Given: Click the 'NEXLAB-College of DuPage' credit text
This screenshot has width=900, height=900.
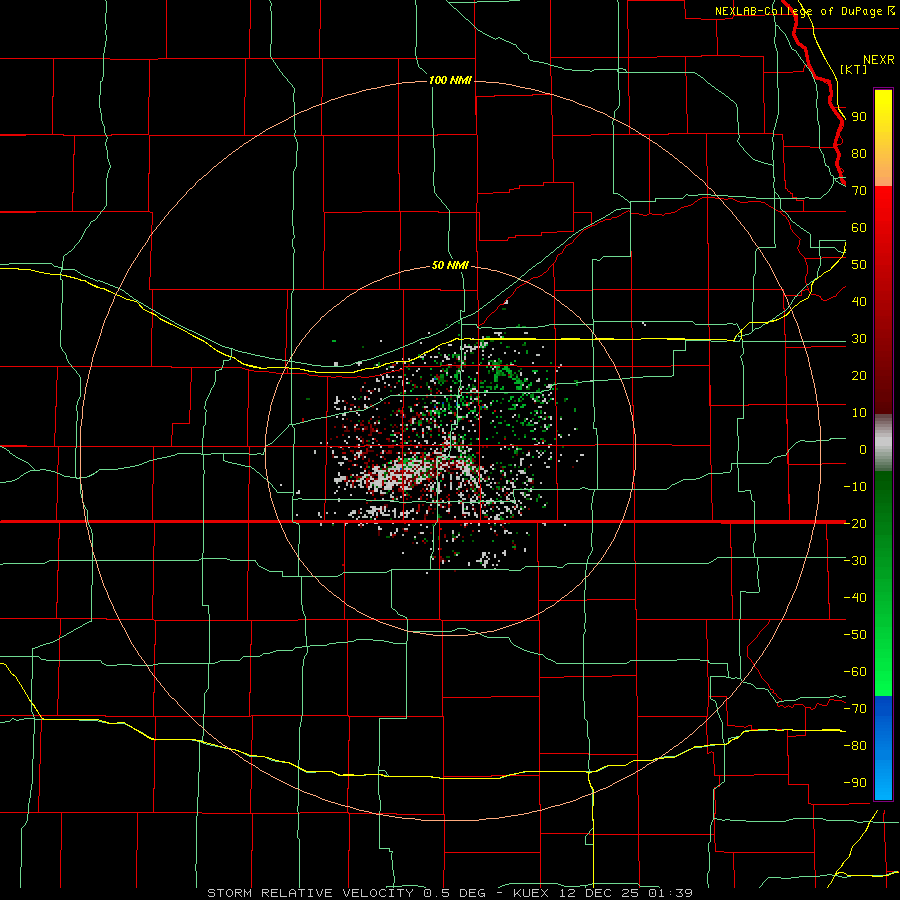Looking at the screenshot, I should (800, 11).
